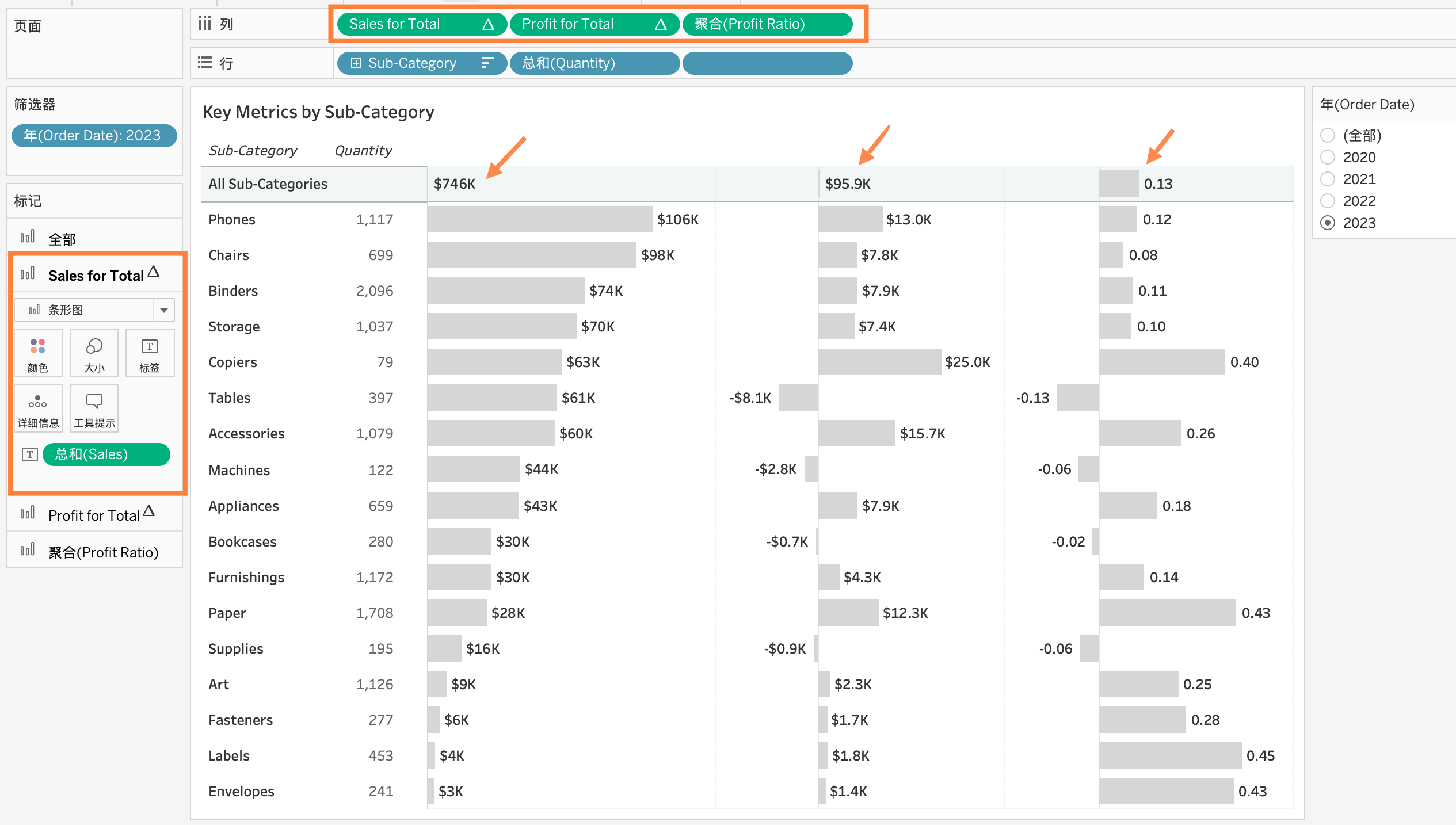The height and width of the screenshot is (825, 1456).
Task: Click delta icon on Sales for Total pill
Action: click(488, 24)
